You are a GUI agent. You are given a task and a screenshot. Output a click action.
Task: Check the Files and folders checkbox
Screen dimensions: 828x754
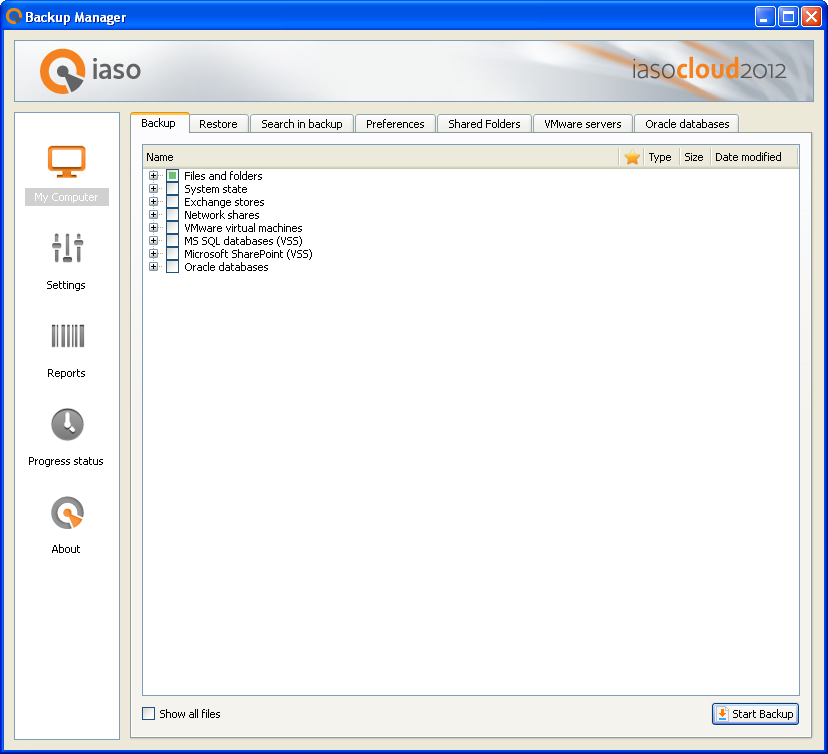pos(172,175)
